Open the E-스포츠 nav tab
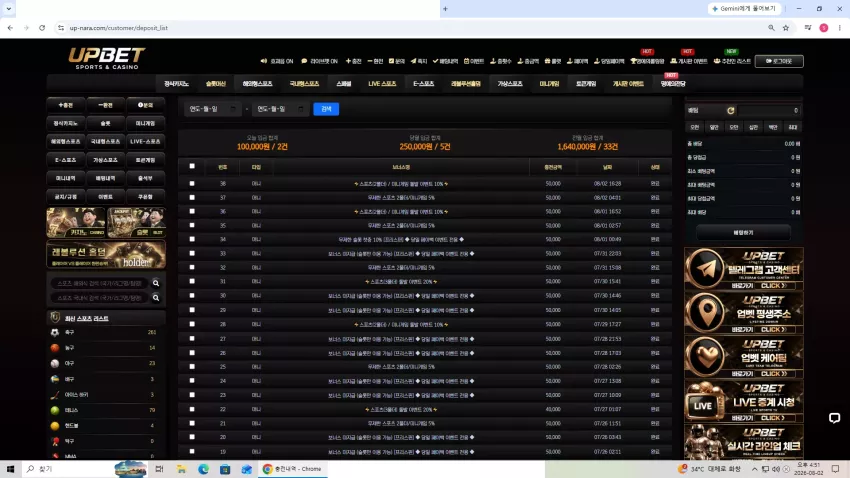Image resolution: width=850 pixels, height=478 pixels. pyautogui.click(x=423, y=83)
